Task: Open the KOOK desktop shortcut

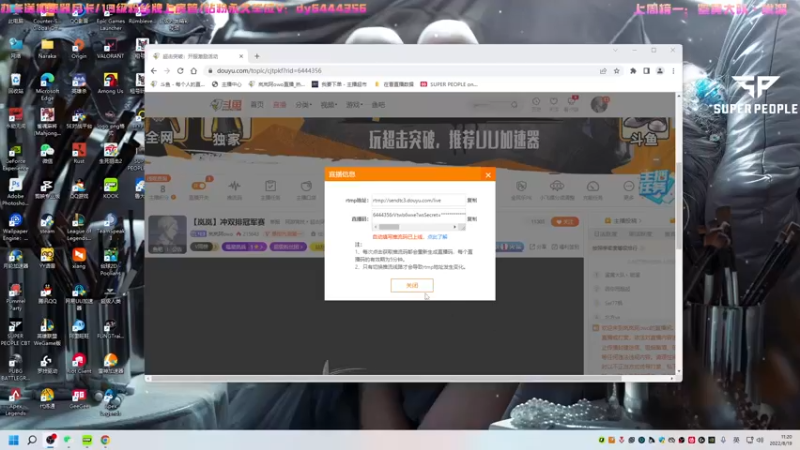Action: pos(110,189)
